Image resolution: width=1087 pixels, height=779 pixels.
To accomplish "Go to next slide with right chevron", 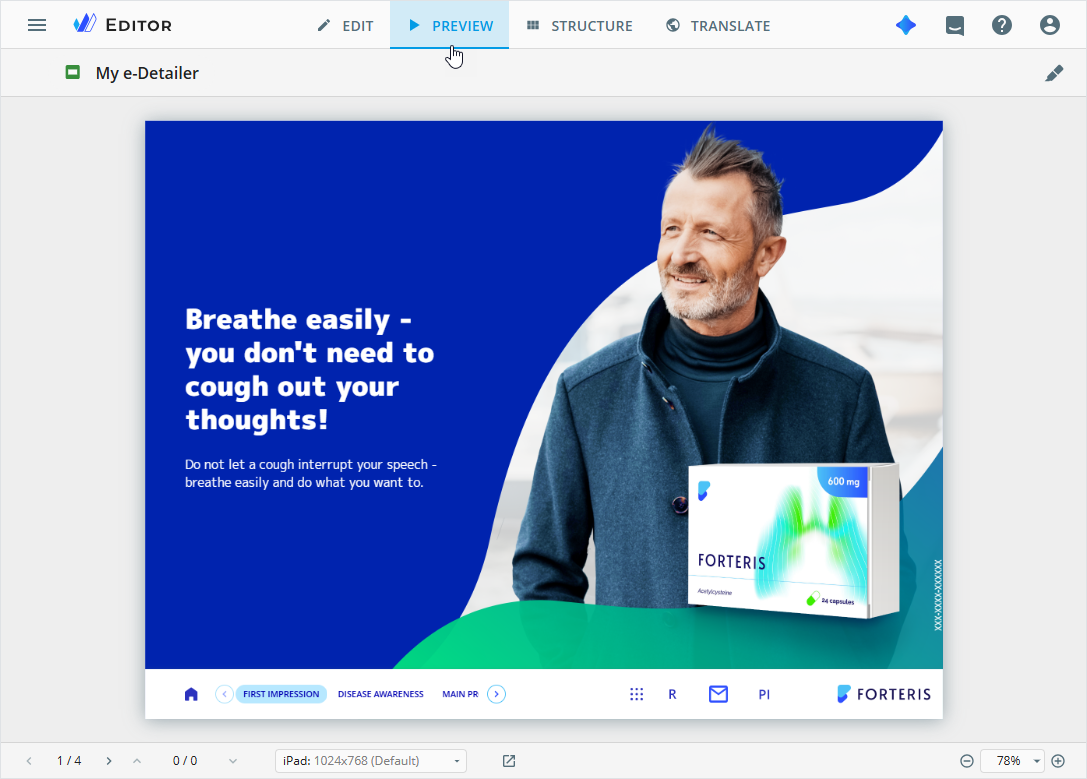I will [x=109, y=761].
